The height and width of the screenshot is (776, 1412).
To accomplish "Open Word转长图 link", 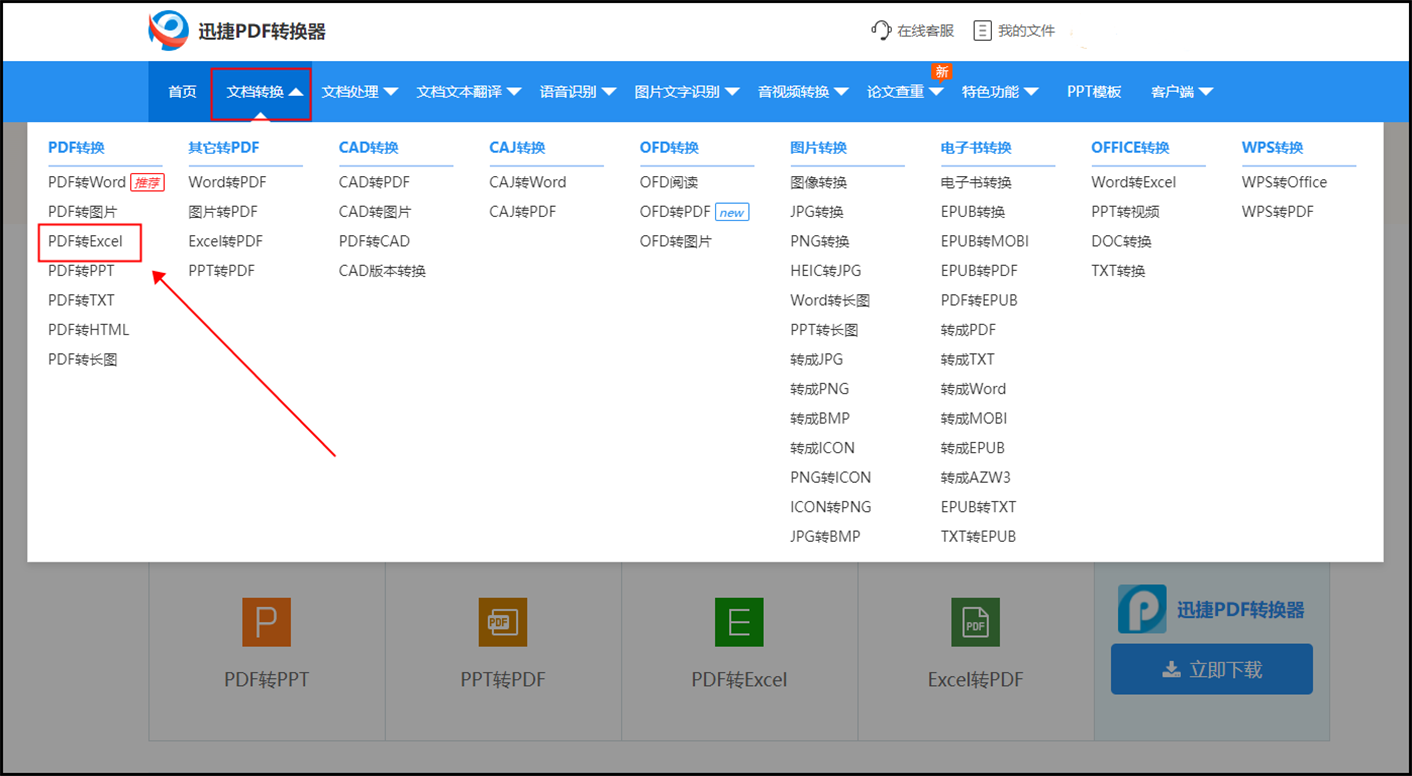I will [830, 300].
